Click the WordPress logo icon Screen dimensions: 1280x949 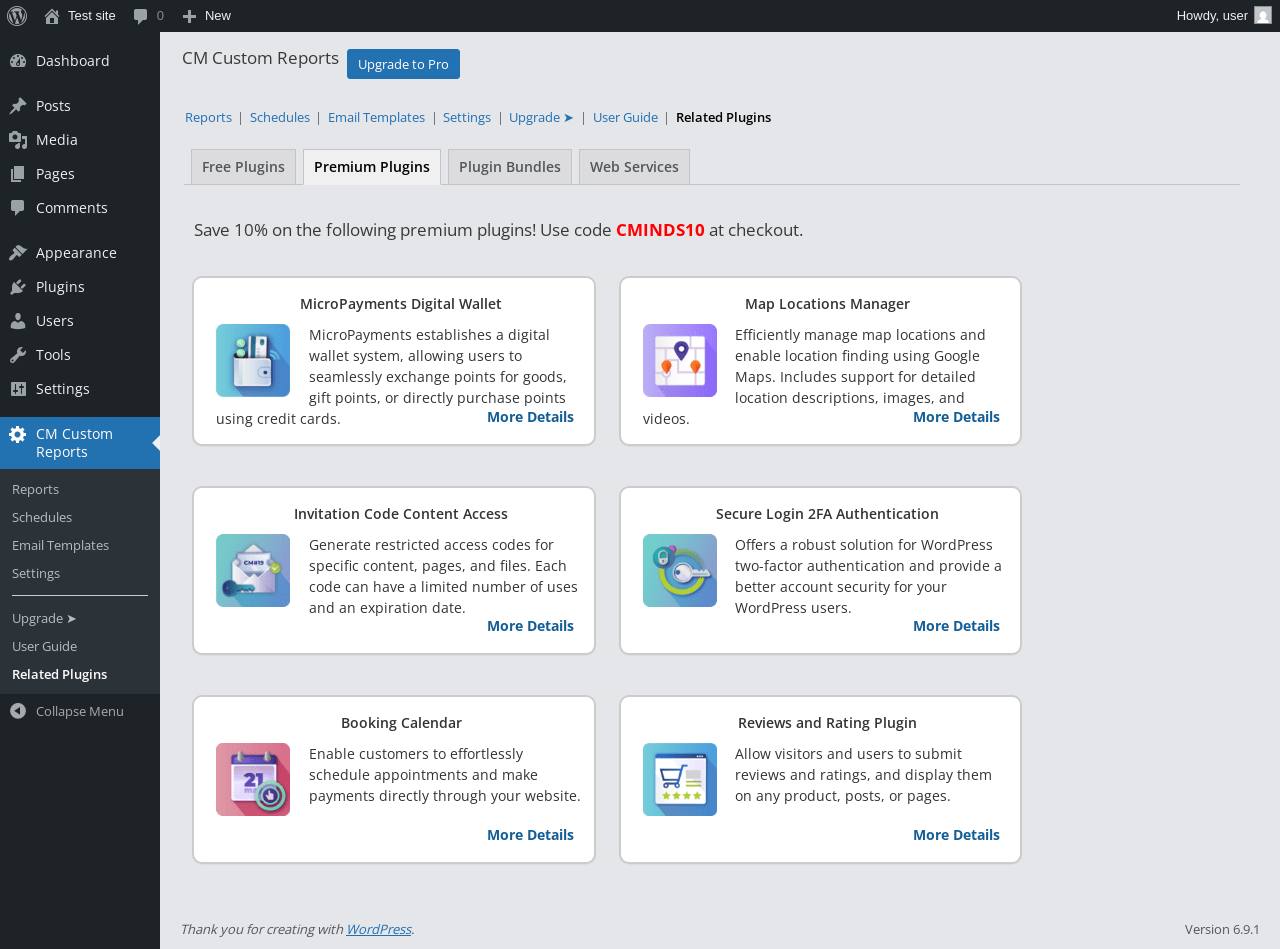17,16
